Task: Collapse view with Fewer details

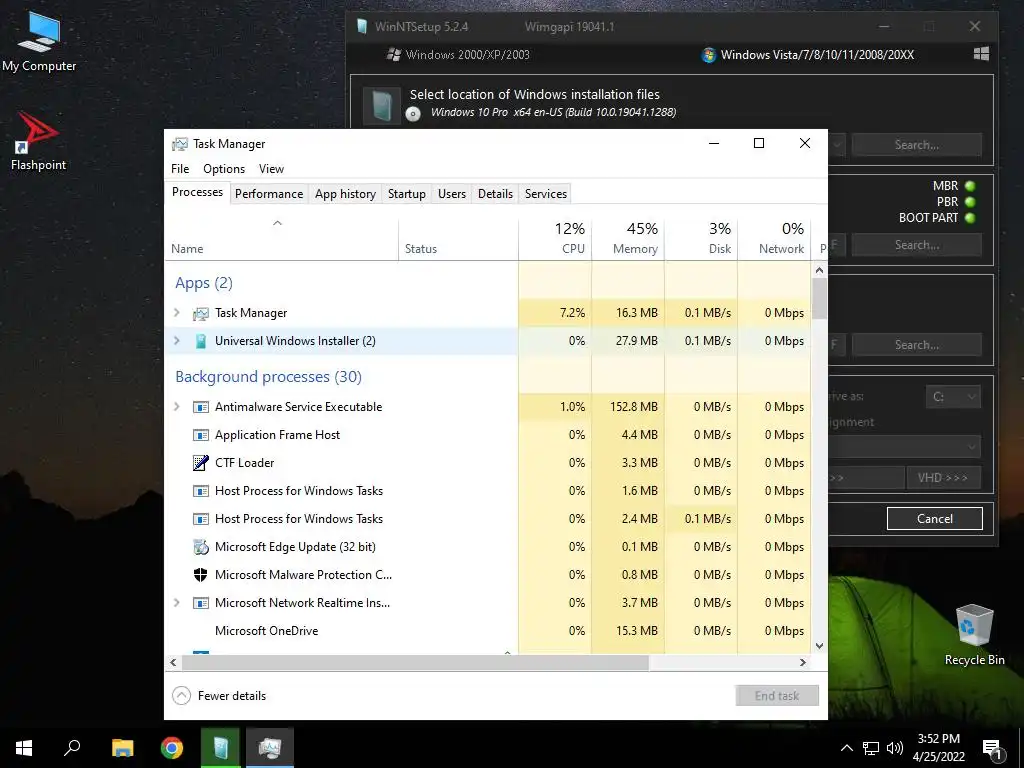Action: click(x=219, y=696)
